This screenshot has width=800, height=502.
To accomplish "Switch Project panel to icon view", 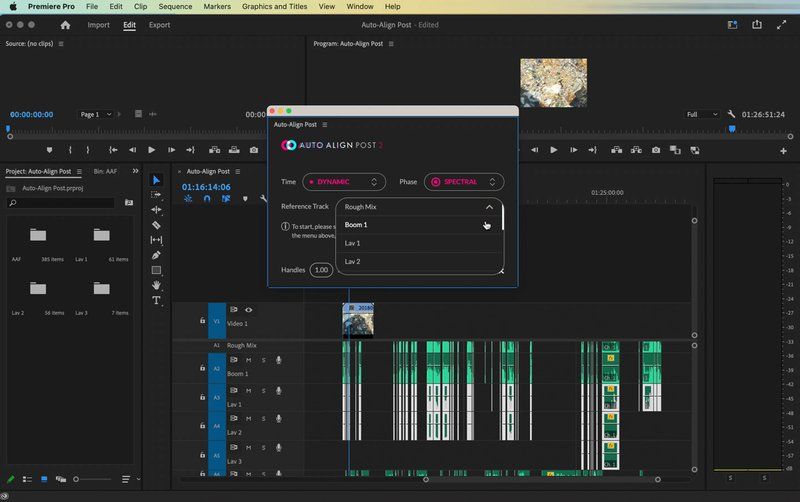I will tap(44, 479).
